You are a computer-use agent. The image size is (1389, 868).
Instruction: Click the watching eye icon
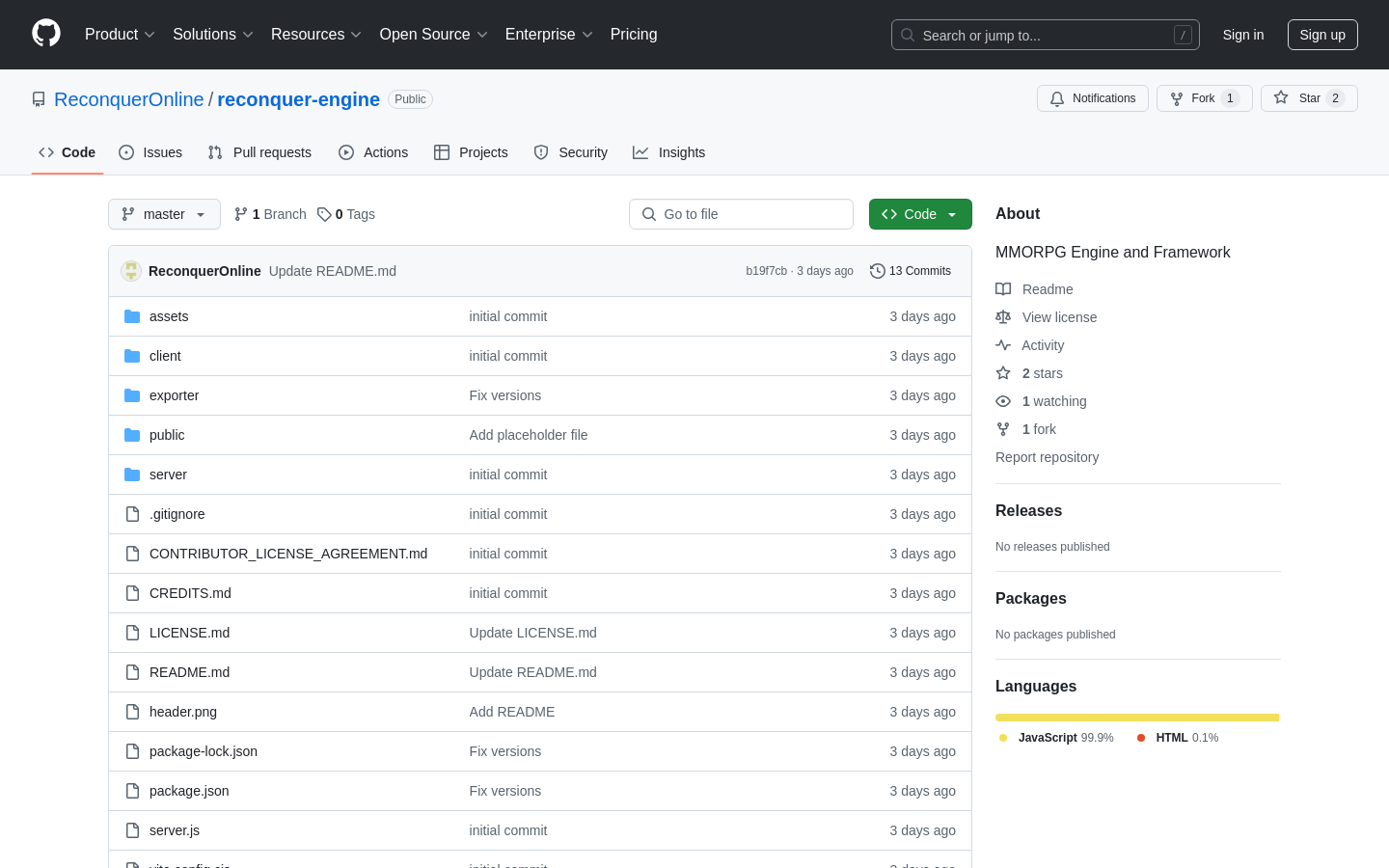pos(1003,401)
